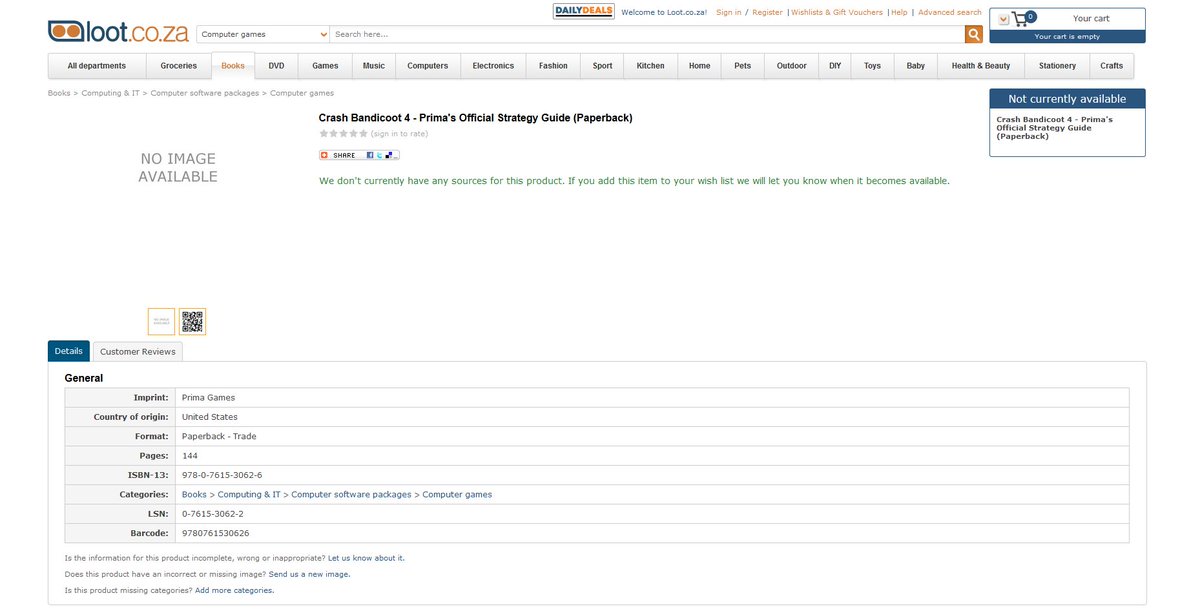The image size is (1200, 611).
Task: Open the Games department
Action: (x=325, y=66)
